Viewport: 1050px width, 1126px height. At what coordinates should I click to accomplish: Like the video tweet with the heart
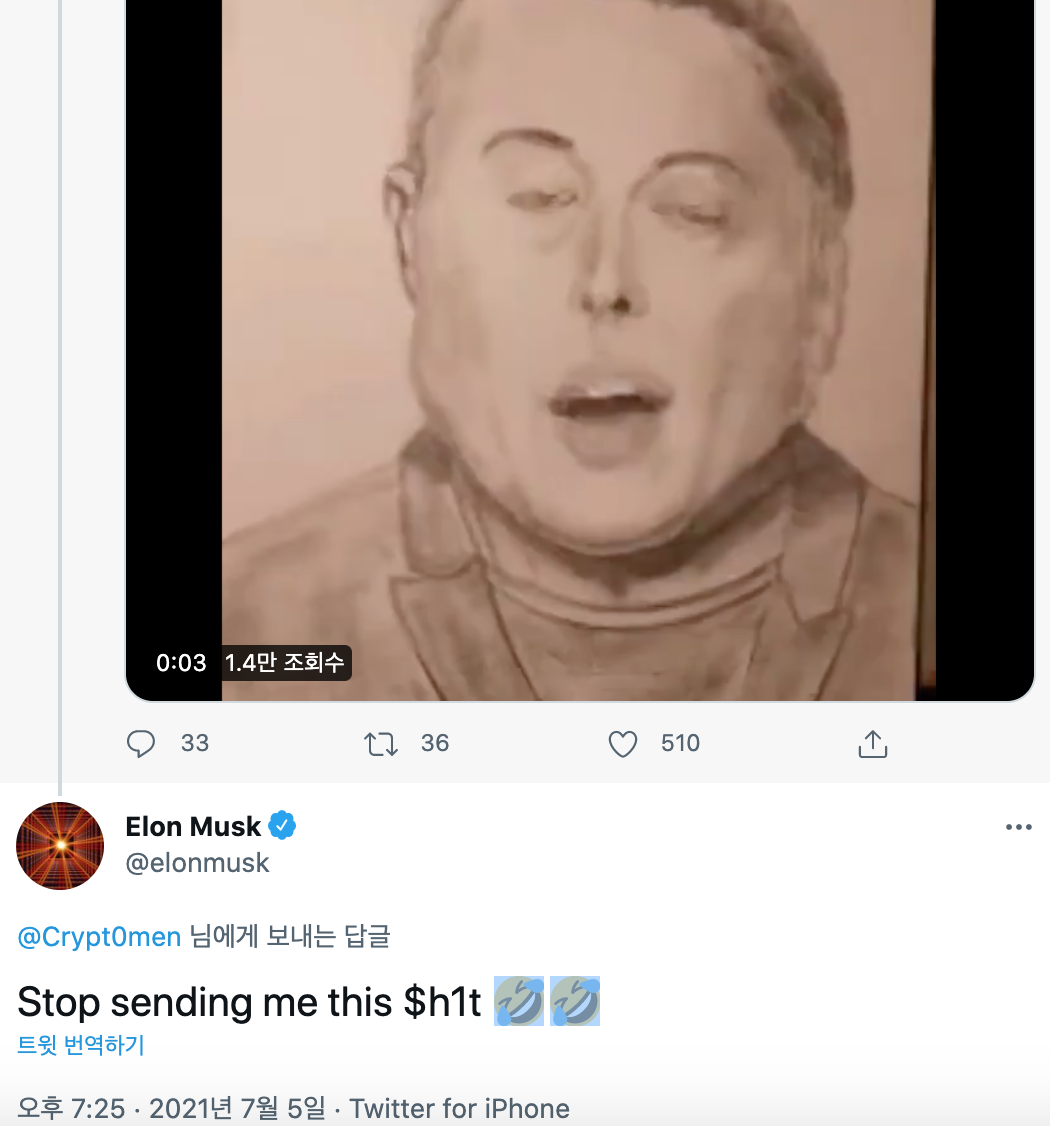623,744
